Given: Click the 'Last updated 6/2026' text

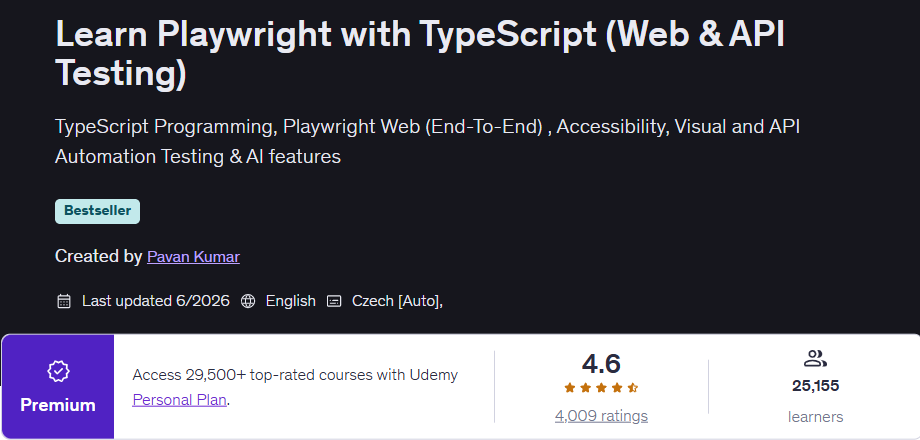Looking at the screenshot, I should (155, 302).
